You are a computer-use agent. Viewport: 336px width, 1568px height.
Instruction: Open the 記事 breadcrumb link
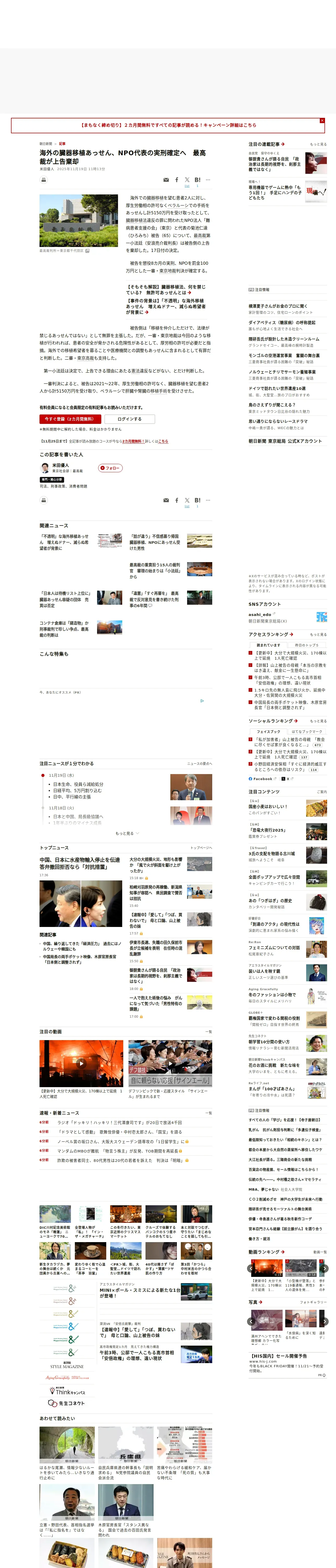pos(62,144)
